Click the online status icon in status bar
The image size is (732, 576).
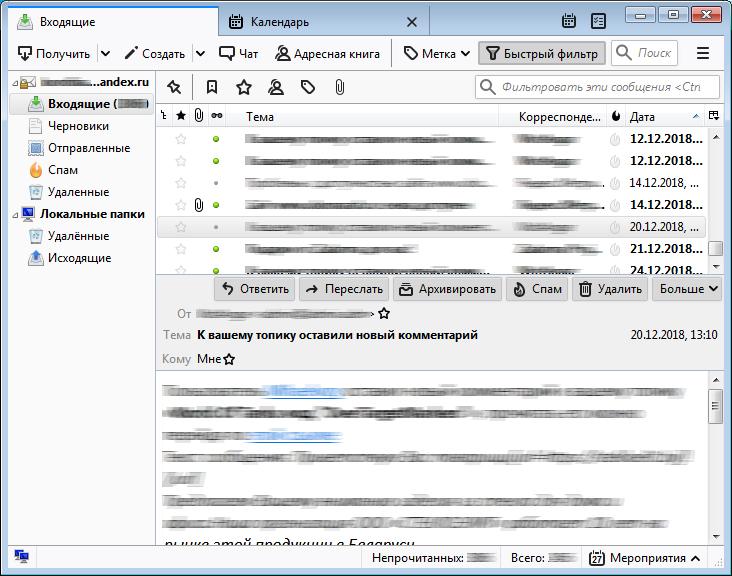[21, 558]
